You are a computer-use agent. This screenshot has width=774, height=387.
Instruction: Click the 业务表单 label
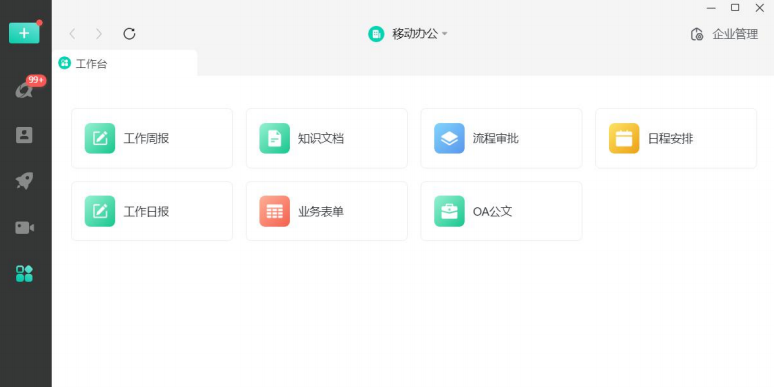(x=321, y=211)
